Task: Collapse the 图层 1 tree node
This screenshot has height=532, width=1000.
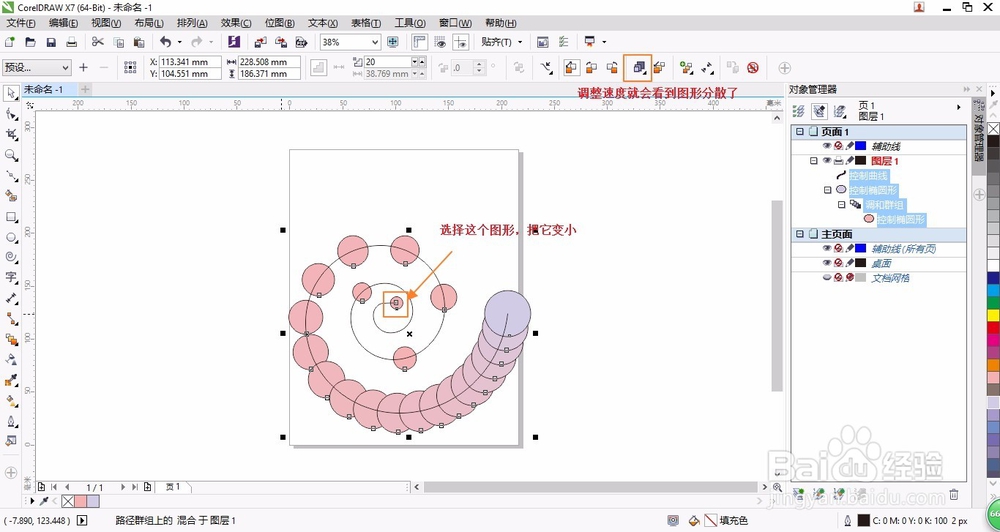Action: point(813,161)
